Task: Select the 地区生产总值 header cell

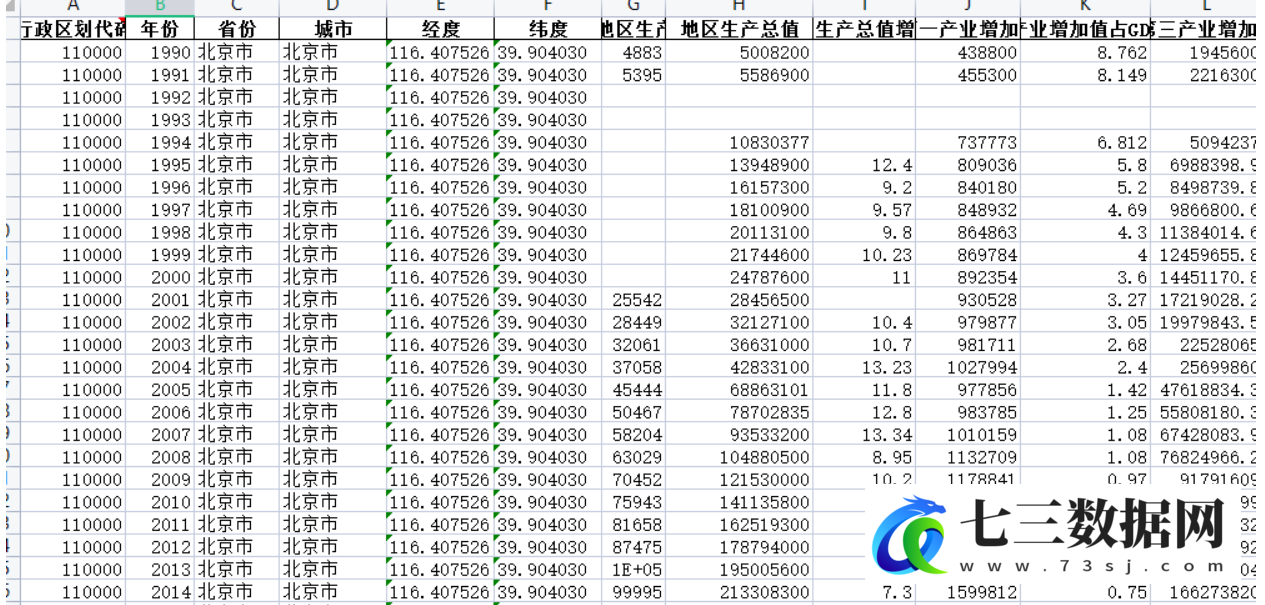Action: click(739, 29)
